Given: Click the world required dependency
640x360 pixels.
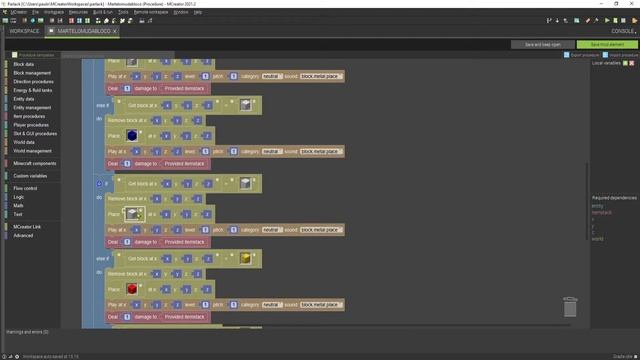Looking at the screenshot, I should click(597, 239).
